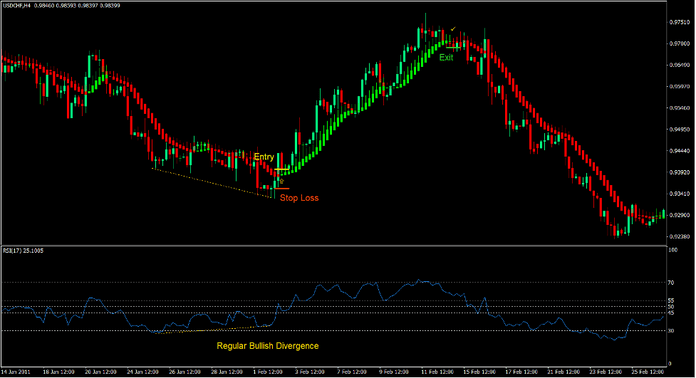696x378 pixels.
Task: Click the RSI 30 level label
Action: (x=671, y=331)
